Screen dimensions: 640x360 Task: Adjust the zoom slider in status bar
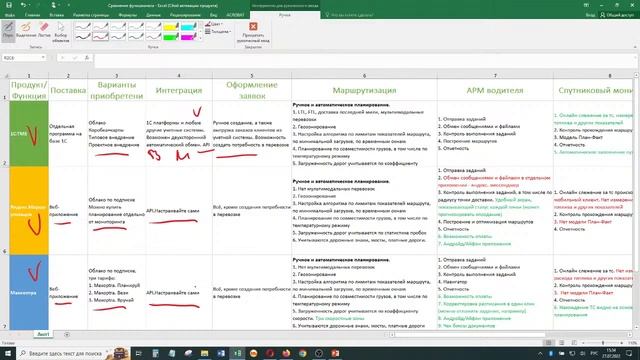click(x=603, y=343)
